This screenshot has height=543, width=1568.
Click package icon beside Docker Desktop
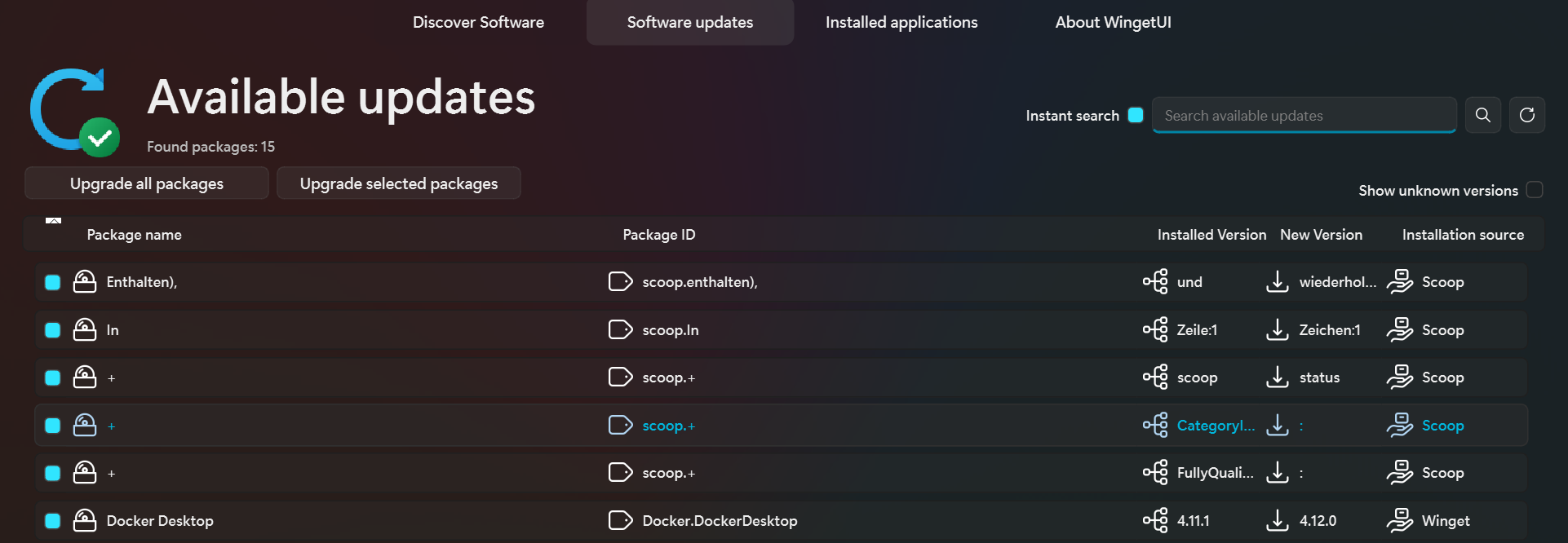[x=85, y=520]
